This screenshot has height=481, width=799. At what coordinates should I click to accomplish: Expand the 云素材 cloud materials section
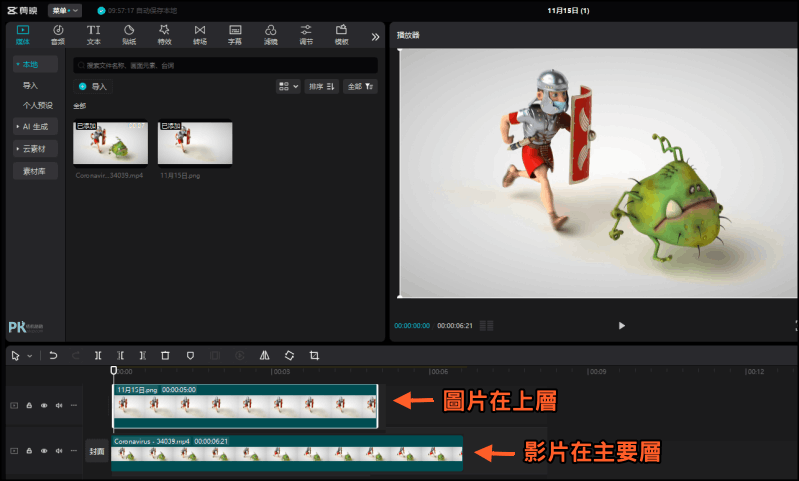coord(35,149)
